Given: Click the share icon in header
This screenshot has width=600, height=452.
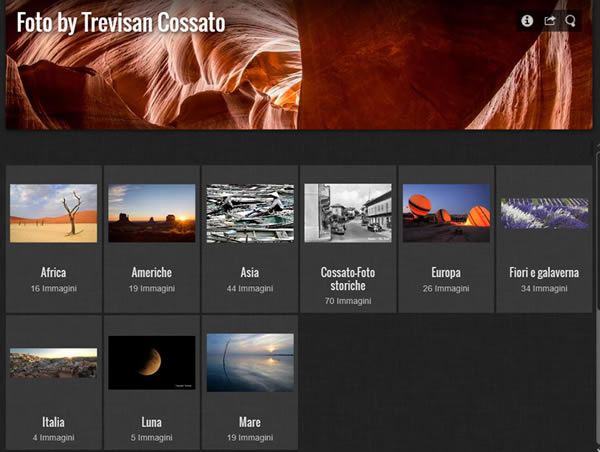Looking at the screenshot, I should (549, 21).
